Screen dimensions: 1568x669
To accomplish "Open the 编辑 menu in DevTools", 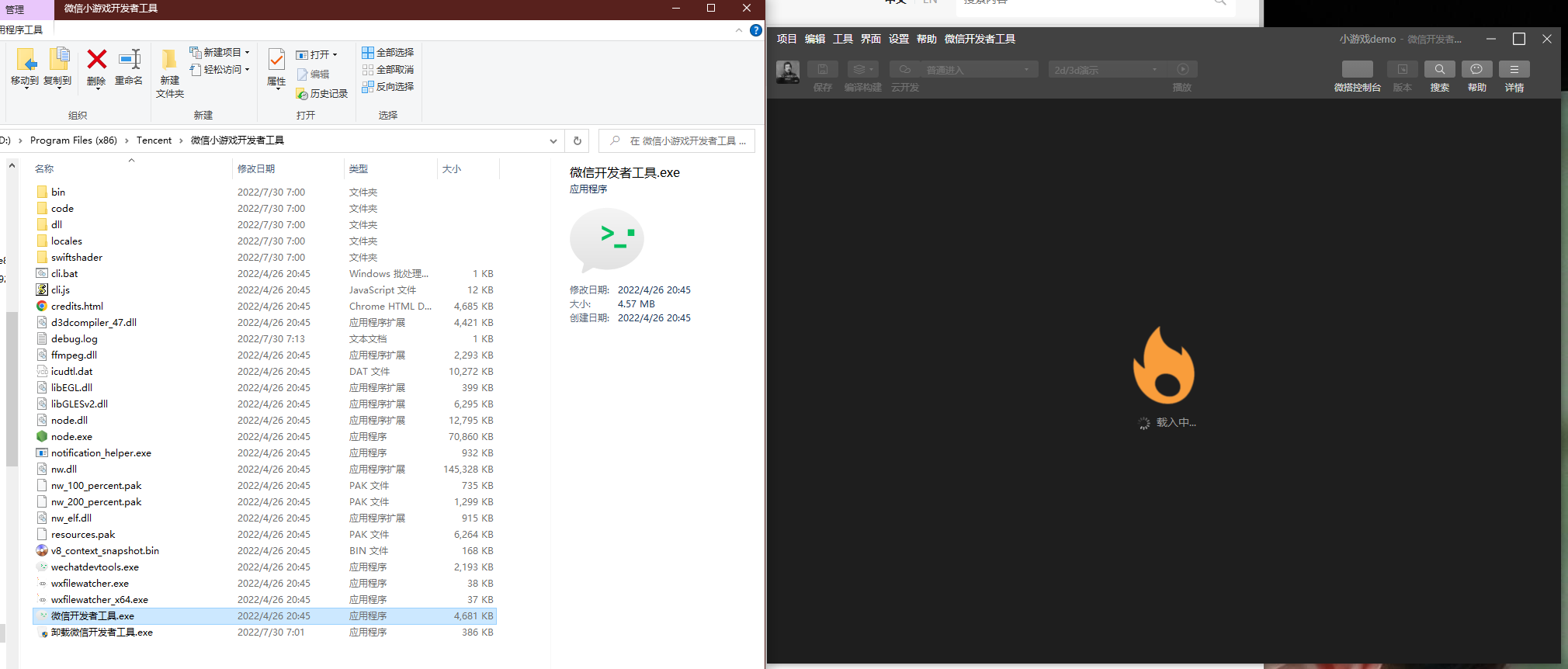I will pyautogui.click(x=815, y=39).
